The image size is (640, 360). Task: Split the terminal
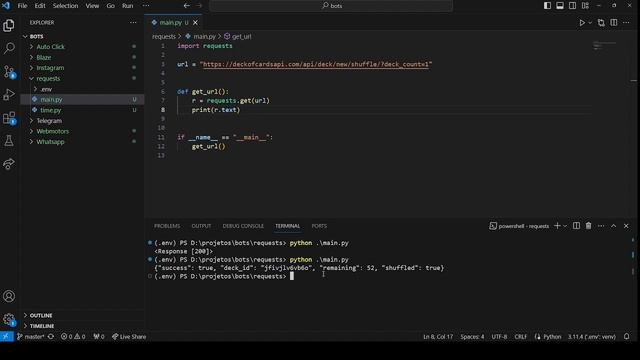tap(576, 226)
